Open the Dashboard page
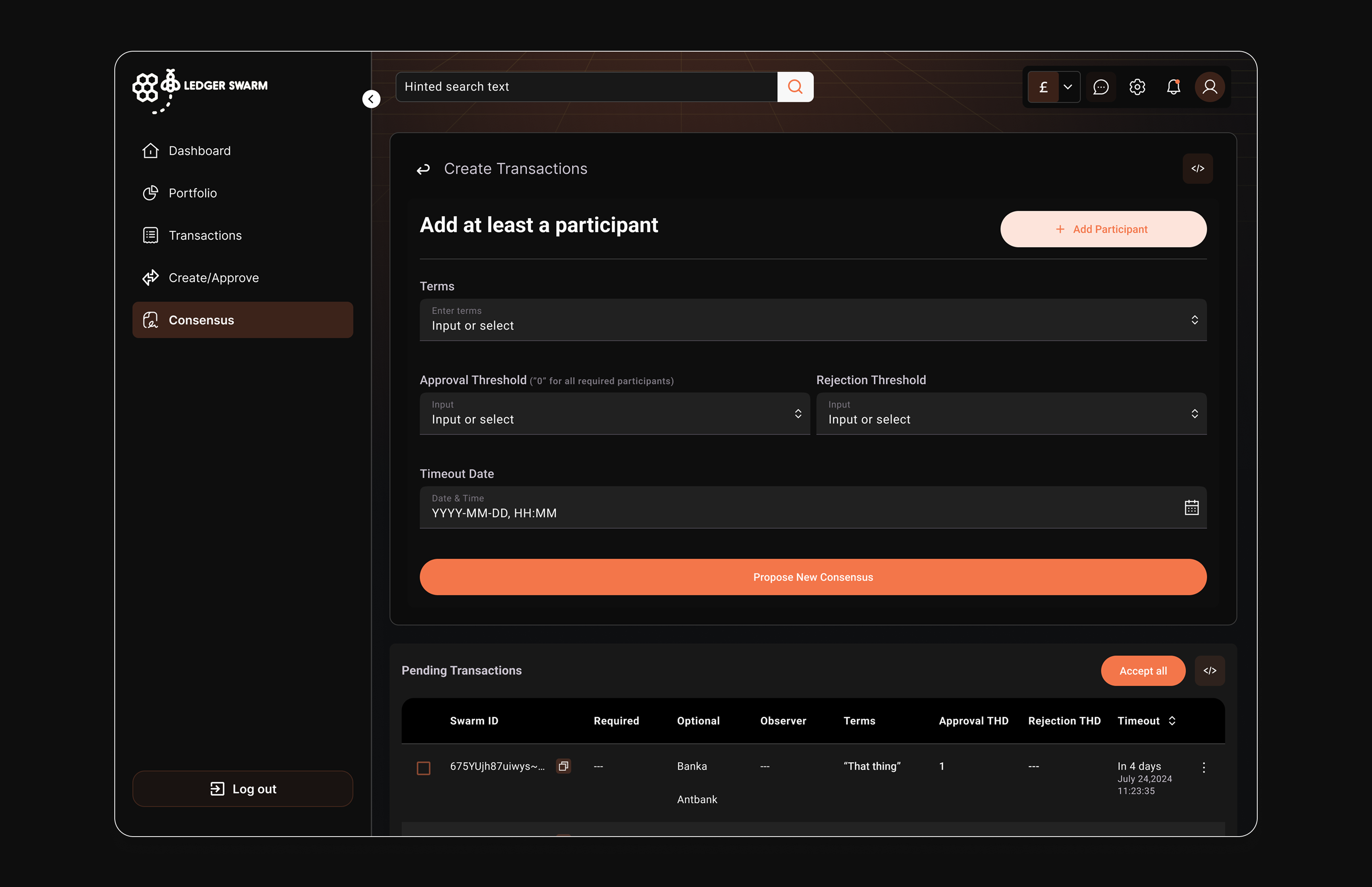The width and height of the screenshot is (1372, 887). (200, 150)
